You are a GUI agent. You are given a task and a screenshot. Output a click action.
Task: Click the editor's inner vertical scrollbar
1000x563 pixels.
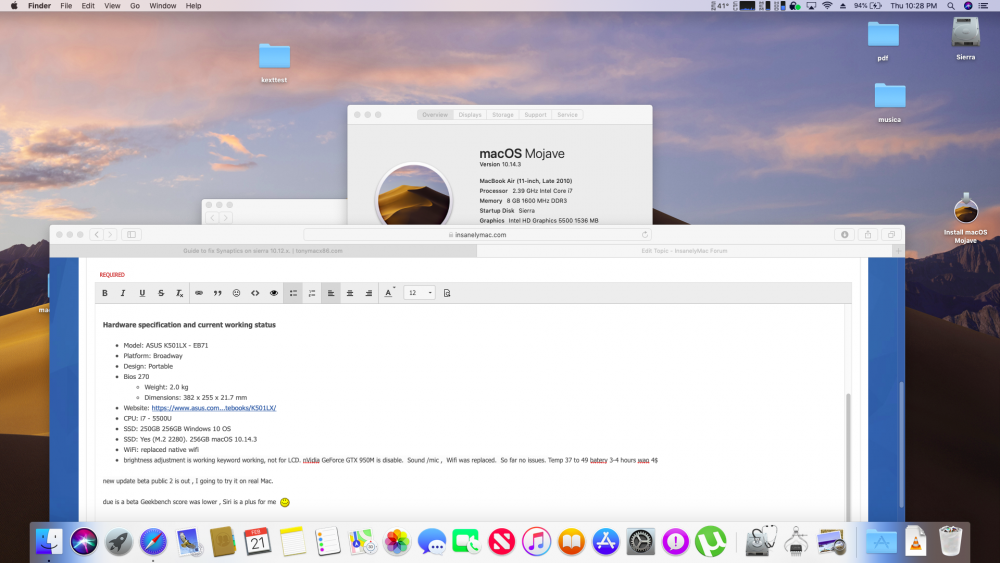[848, 457]
